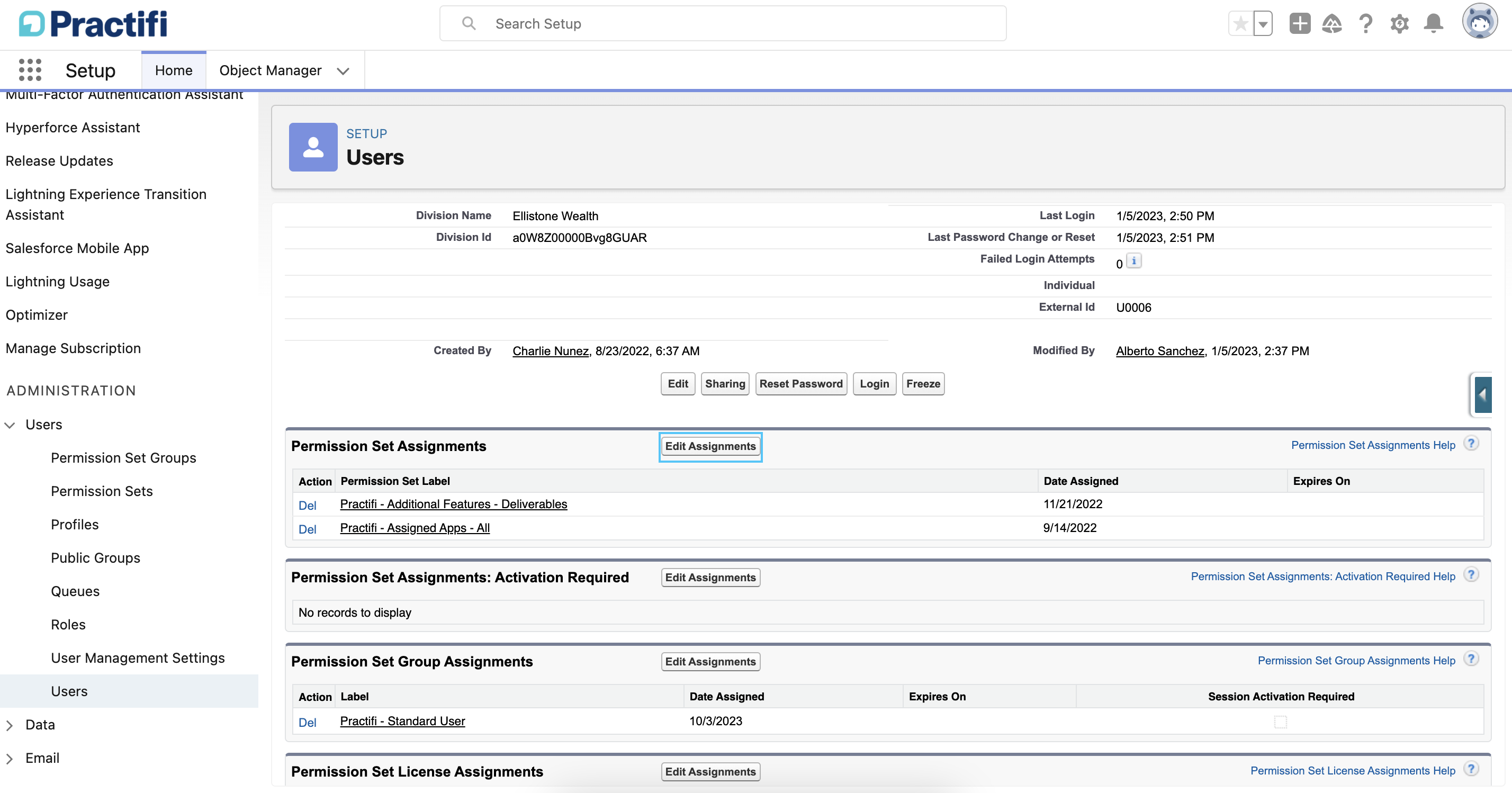This screenshot has height=793, width=1512.
Task: Expand the Email section in sidebar
Action: (x=10, y=759)
